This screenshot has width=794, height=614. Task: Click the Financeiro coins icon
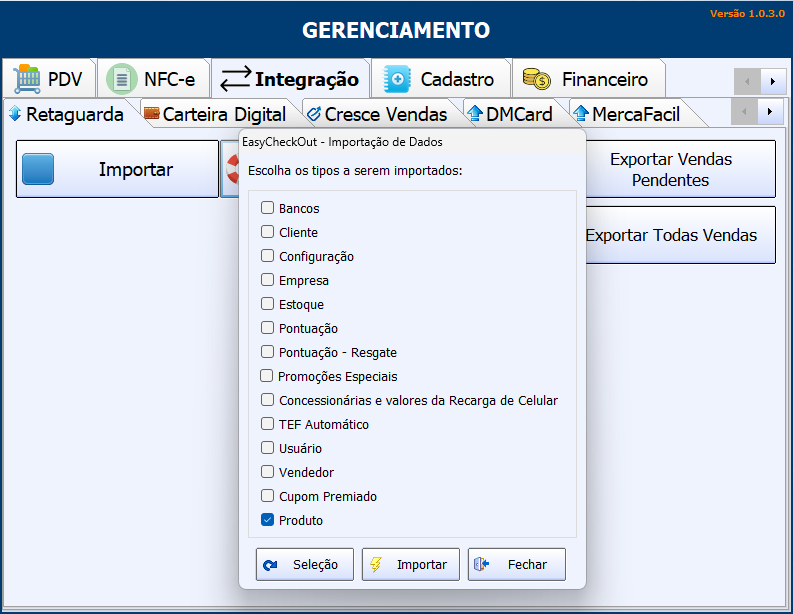(x=537, y=79)
